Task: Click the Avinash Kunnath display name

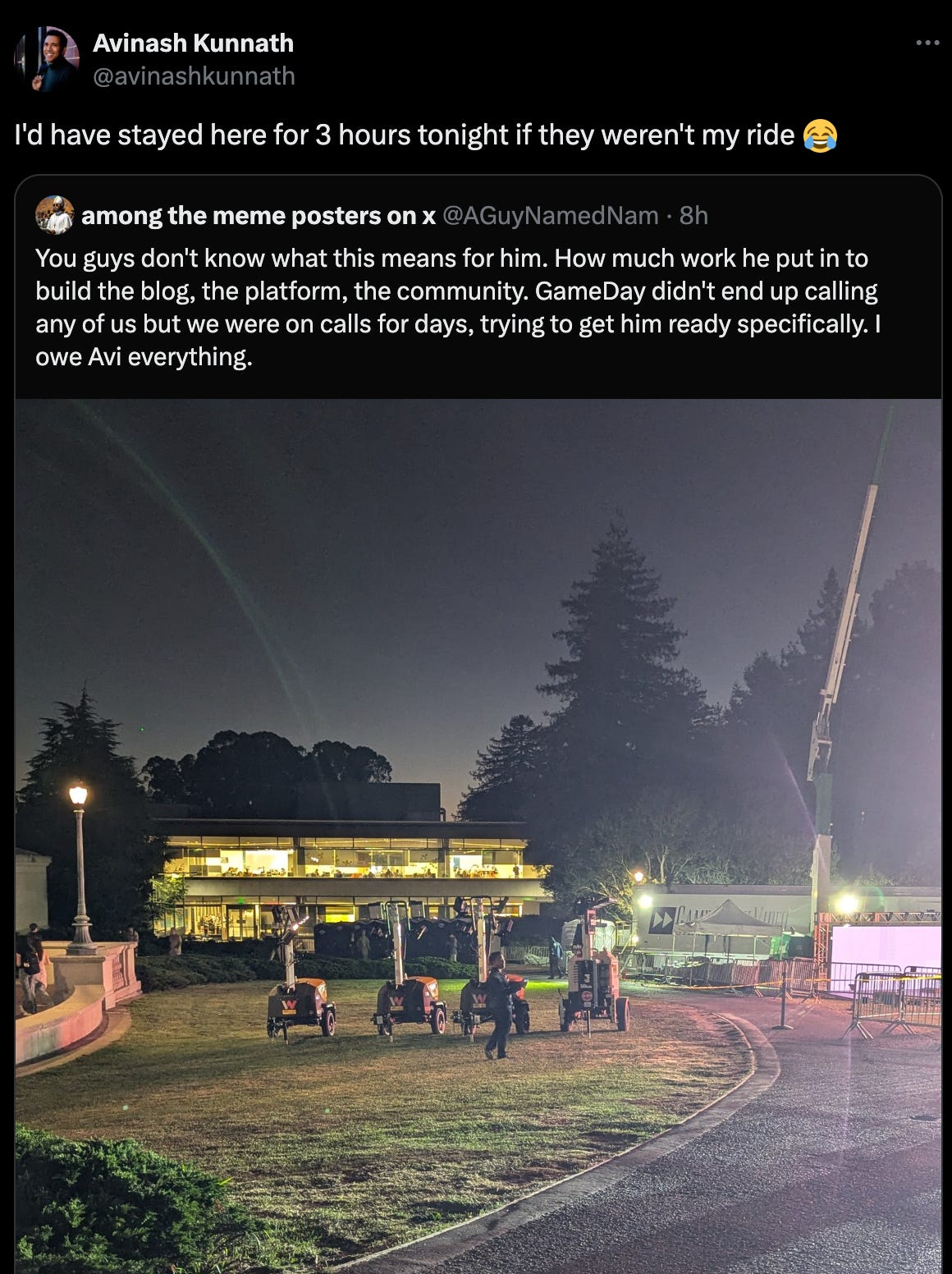Action: [193, 43]
